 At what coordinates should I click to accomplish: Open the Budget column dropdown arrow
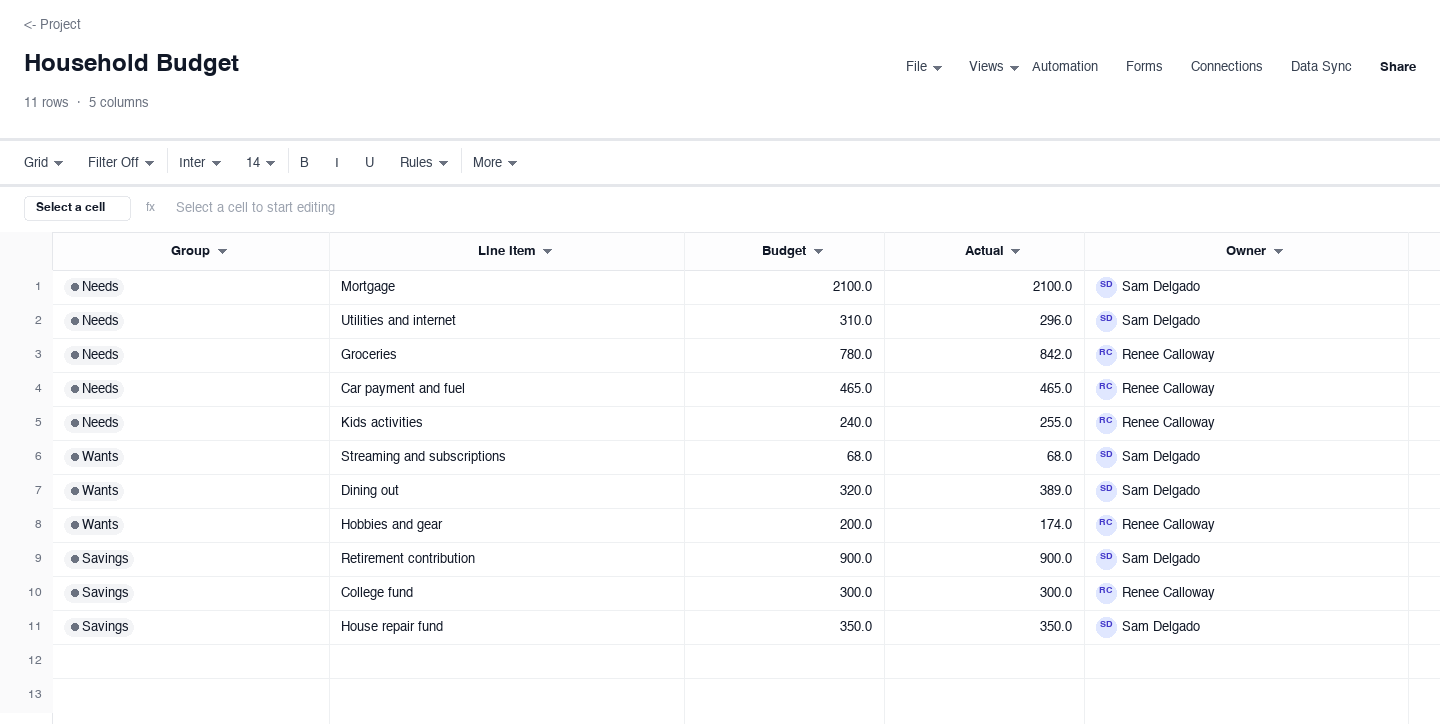click(x=818, y=252)
